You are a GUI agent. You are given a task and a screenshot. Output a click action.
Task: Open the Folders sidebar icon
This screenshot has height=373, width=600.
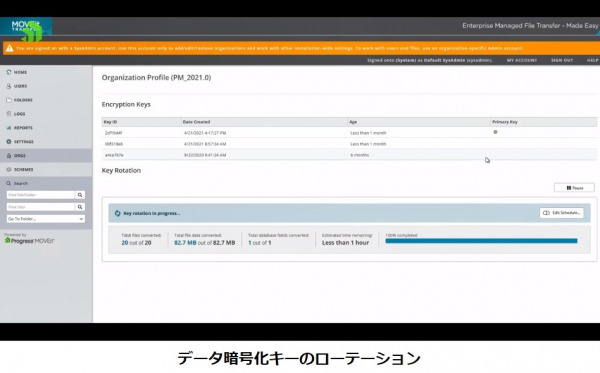coord(9,100)
